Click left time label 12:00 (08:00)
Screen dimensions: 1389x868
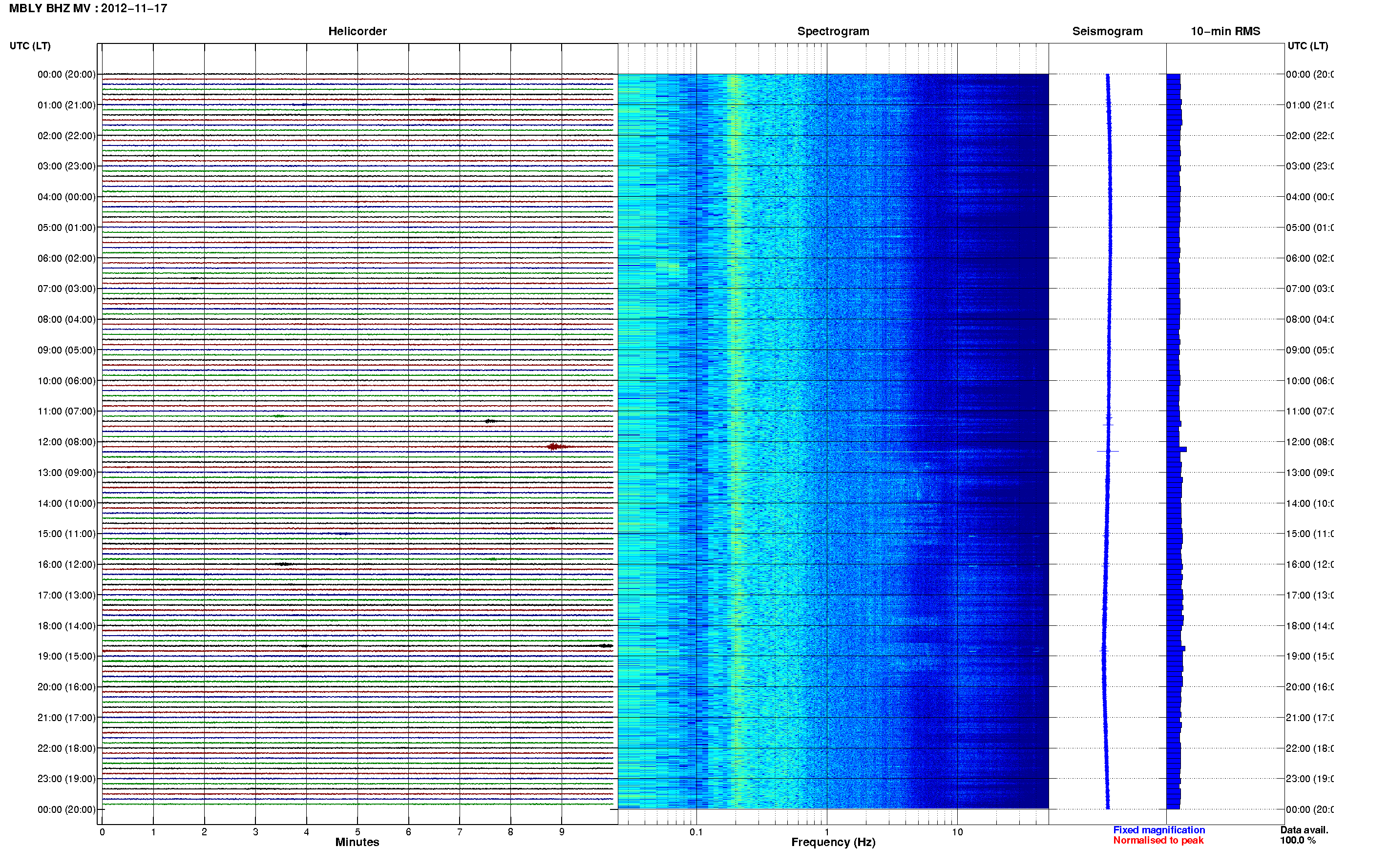tap(66, 442)
